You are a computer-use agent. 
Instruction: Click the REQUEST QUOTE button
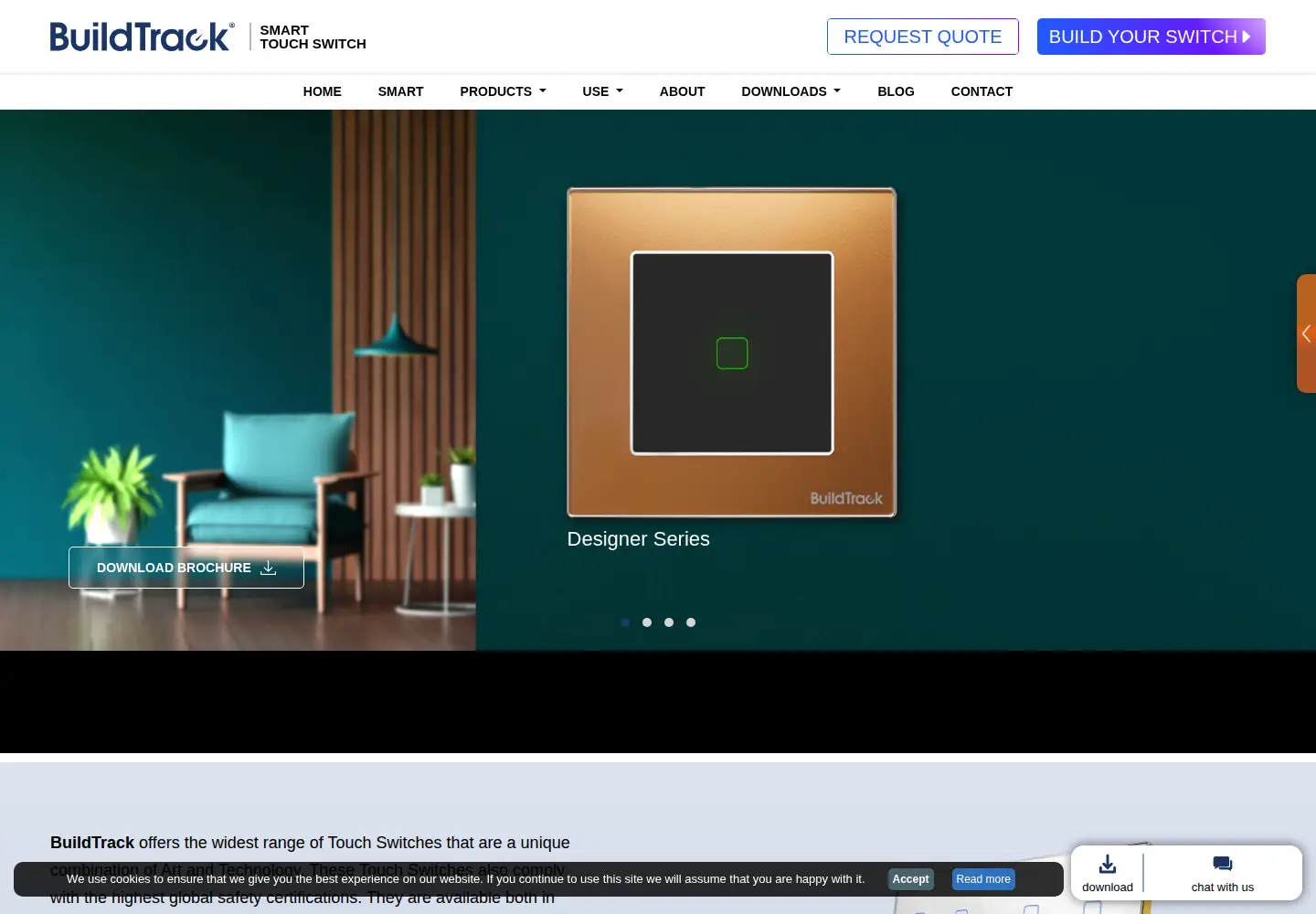point(923,37)
